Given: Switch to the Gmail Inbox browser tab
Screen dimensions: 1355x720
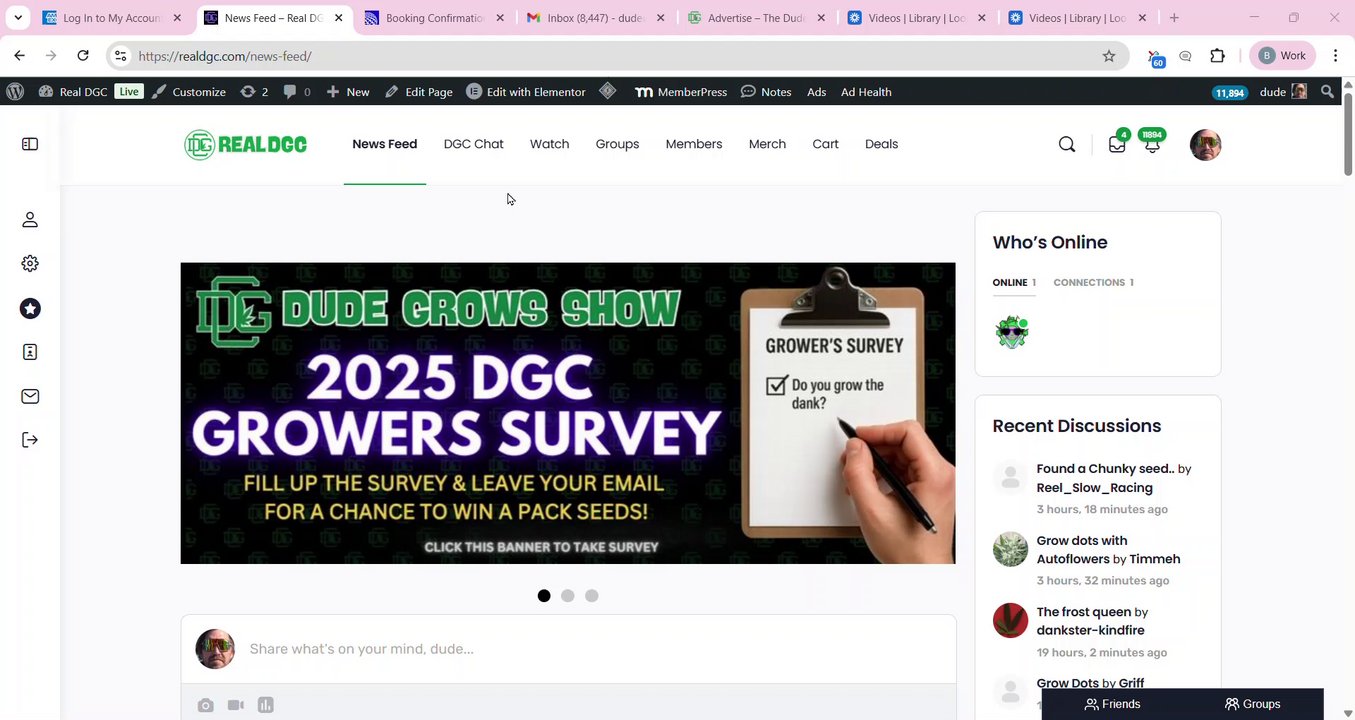Looking at the screenshot, I should 596,18.
